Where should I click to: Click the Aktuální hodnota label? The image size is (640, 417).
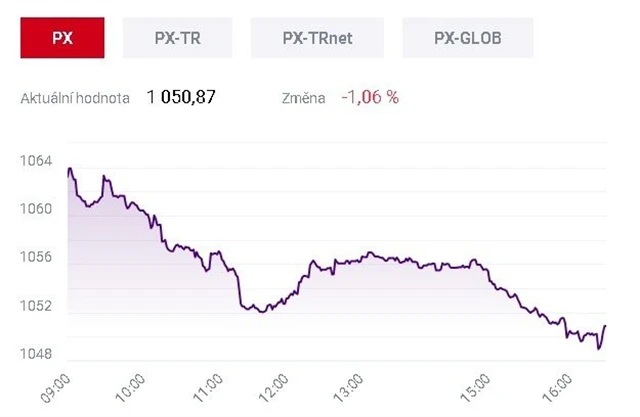coord(75,99)
